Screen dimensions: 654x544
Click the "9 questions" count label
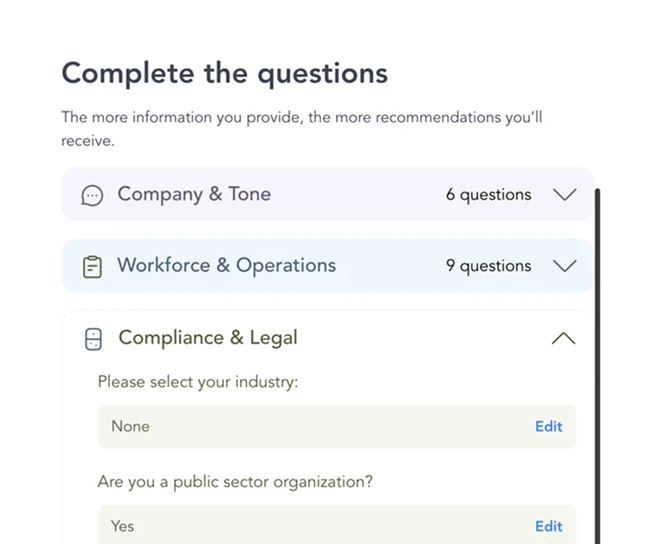tap(488, 266)
